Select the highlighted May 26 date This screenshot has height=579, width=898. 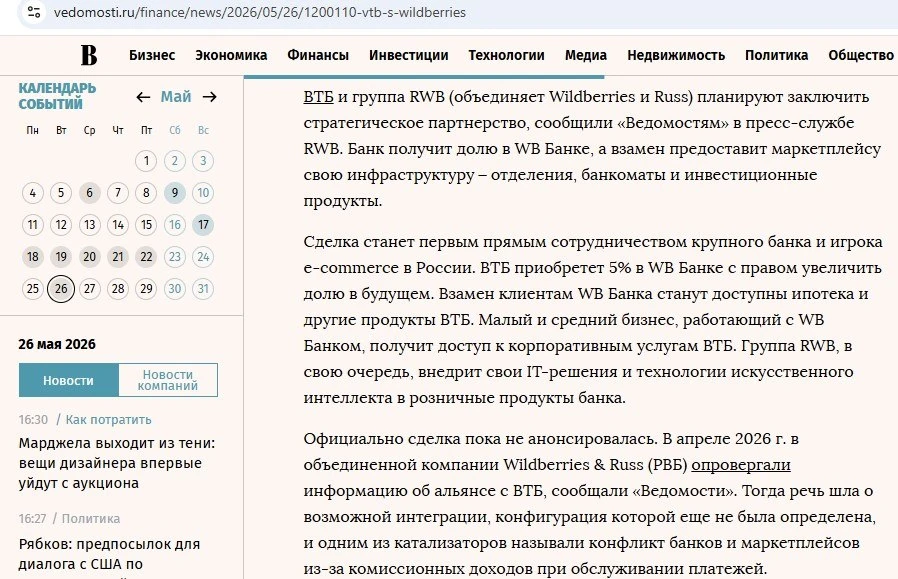[61, 289]
